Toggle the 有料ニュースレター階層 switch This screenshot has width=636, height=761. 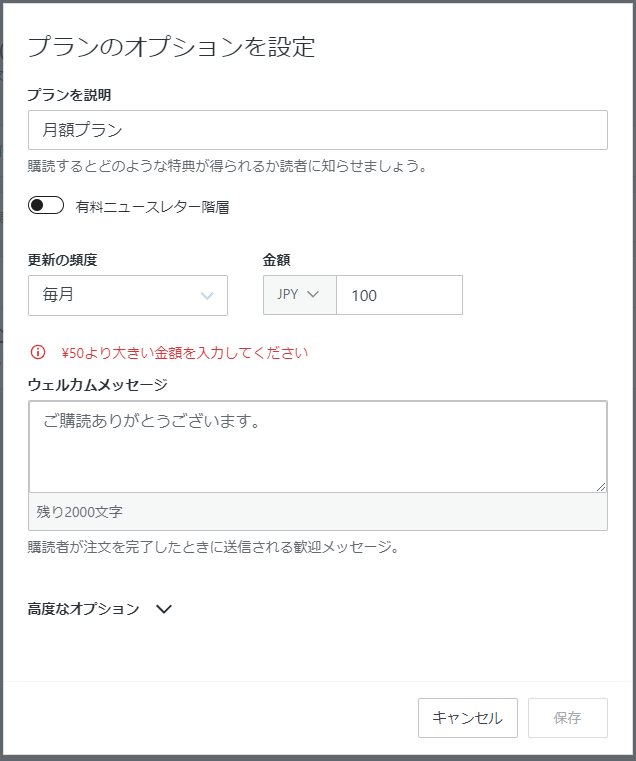tap(46, 206)
